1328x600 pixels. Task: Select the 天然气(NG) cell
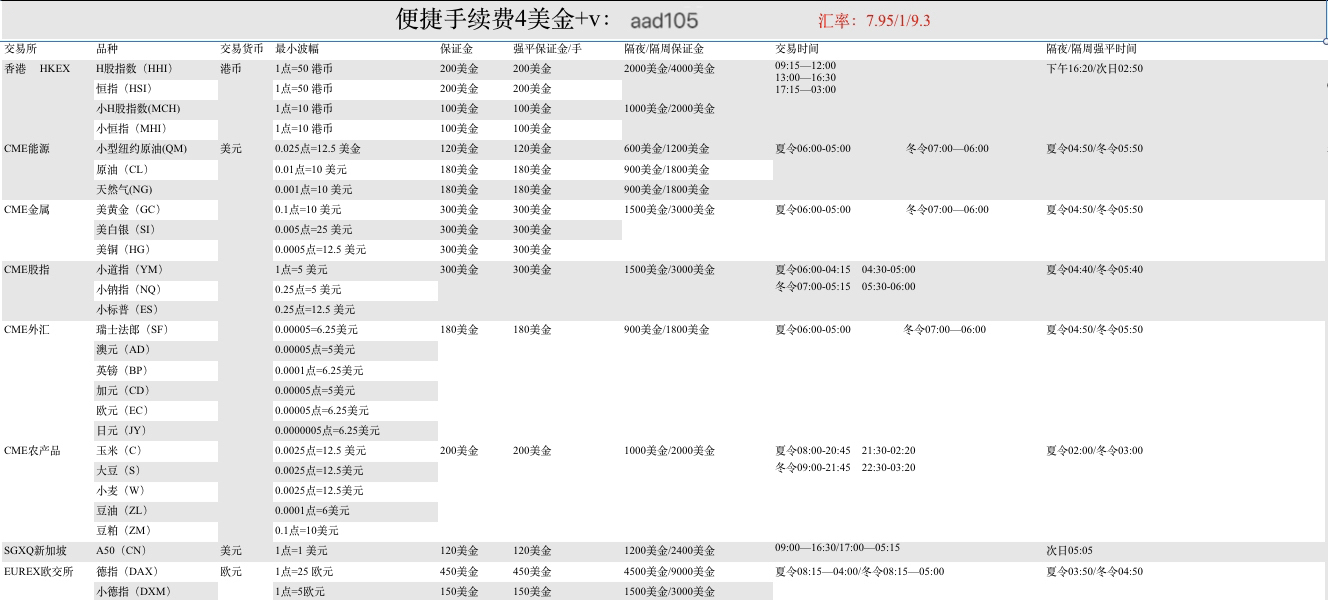pos(125,190)
